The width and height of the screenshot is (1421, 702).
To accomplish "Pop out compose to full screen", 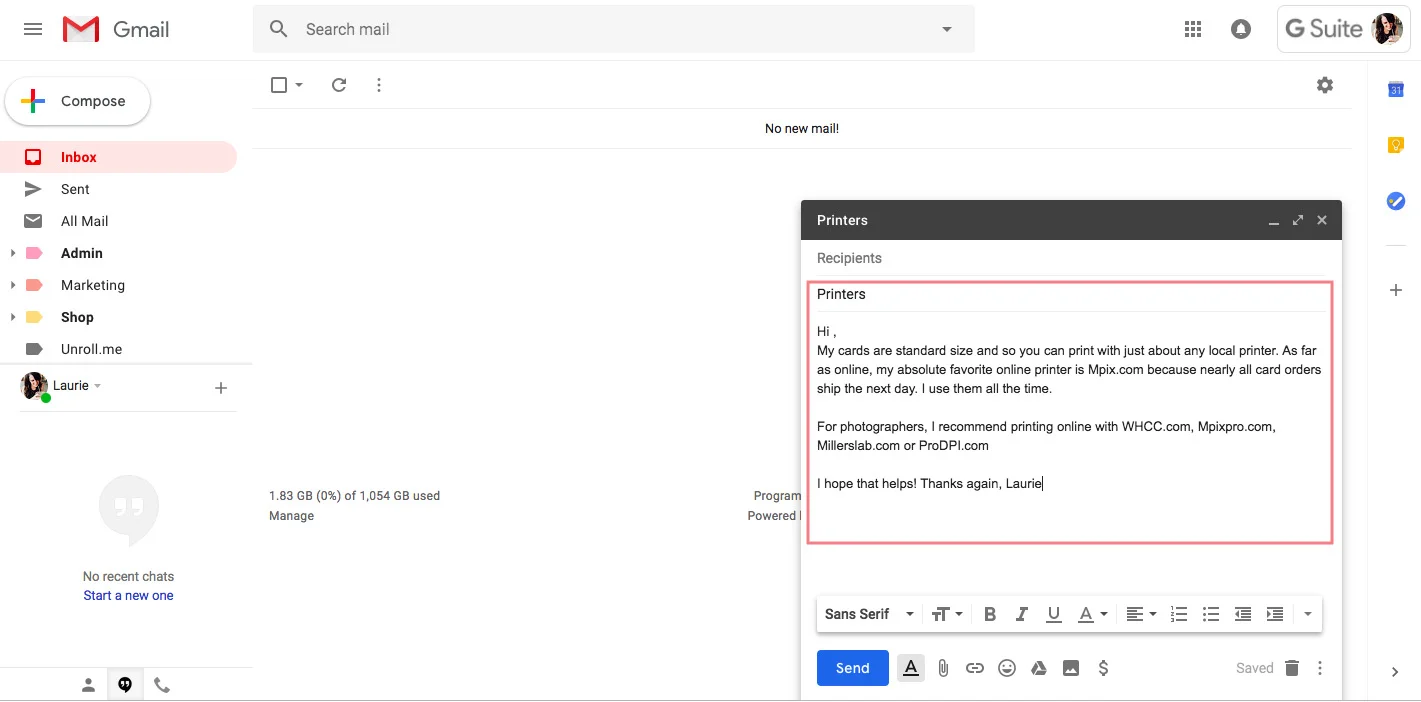I will (1298, 220).
